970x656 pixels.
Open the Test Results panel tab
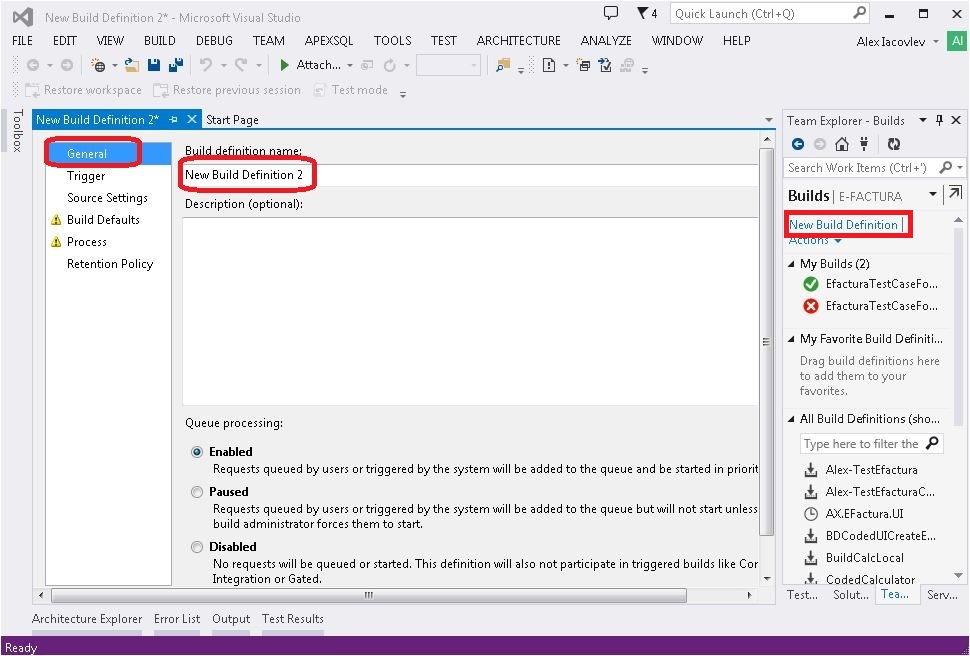coord(293,619)
